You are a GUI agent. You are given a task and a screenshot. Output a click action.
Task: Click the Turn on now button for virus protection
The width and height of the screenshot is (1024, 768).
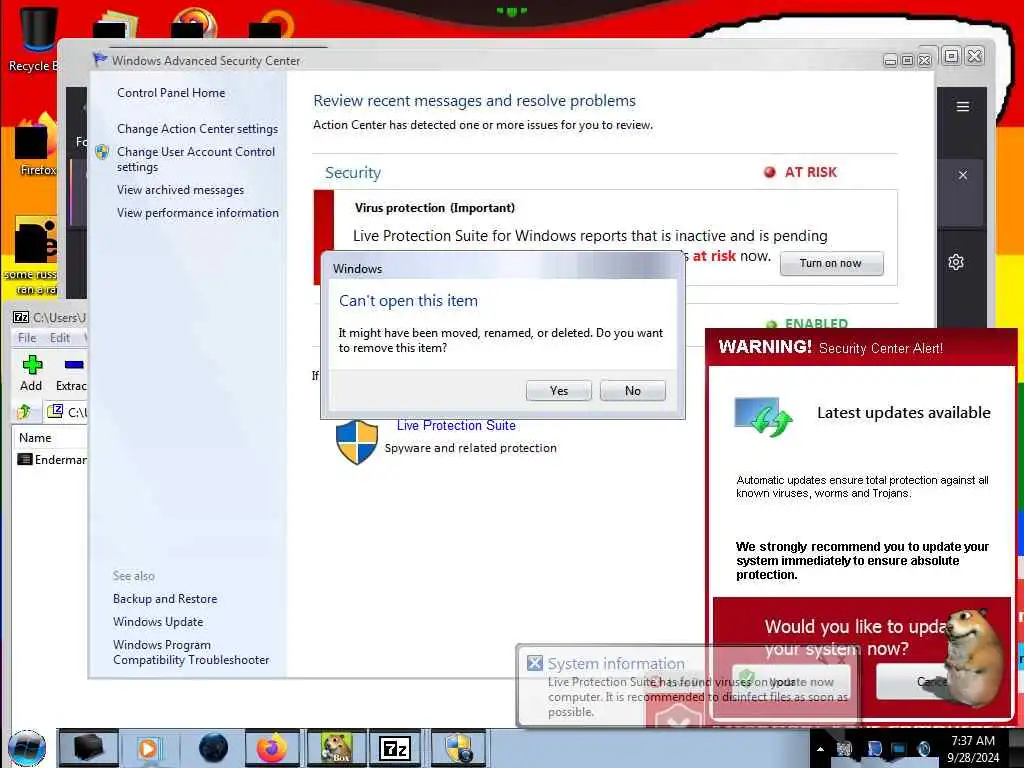[831, 263]
